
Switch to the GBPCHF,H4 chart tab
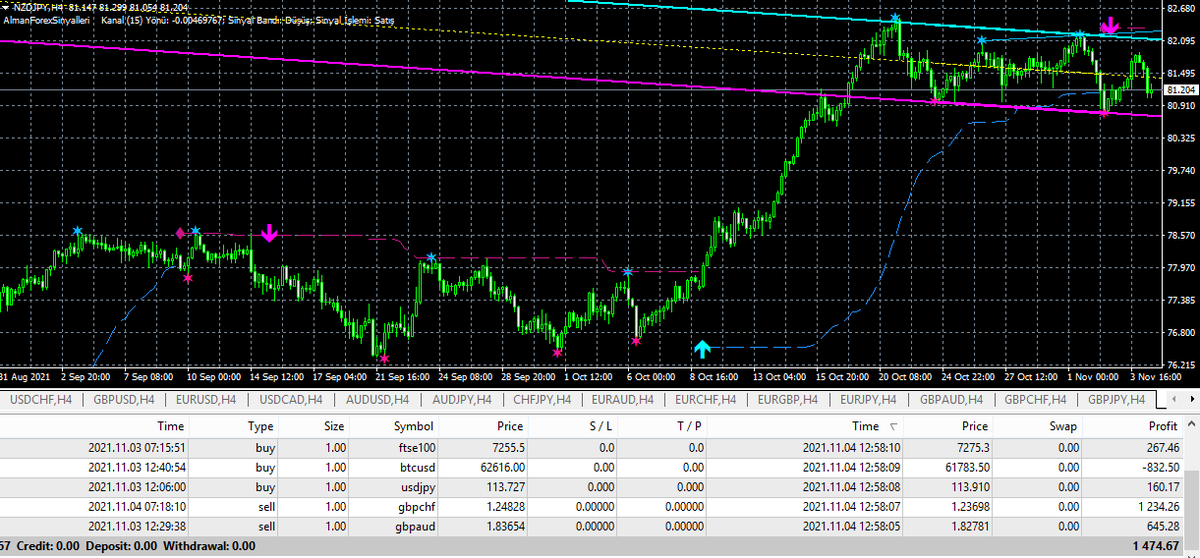click(x=1033, y=400)
